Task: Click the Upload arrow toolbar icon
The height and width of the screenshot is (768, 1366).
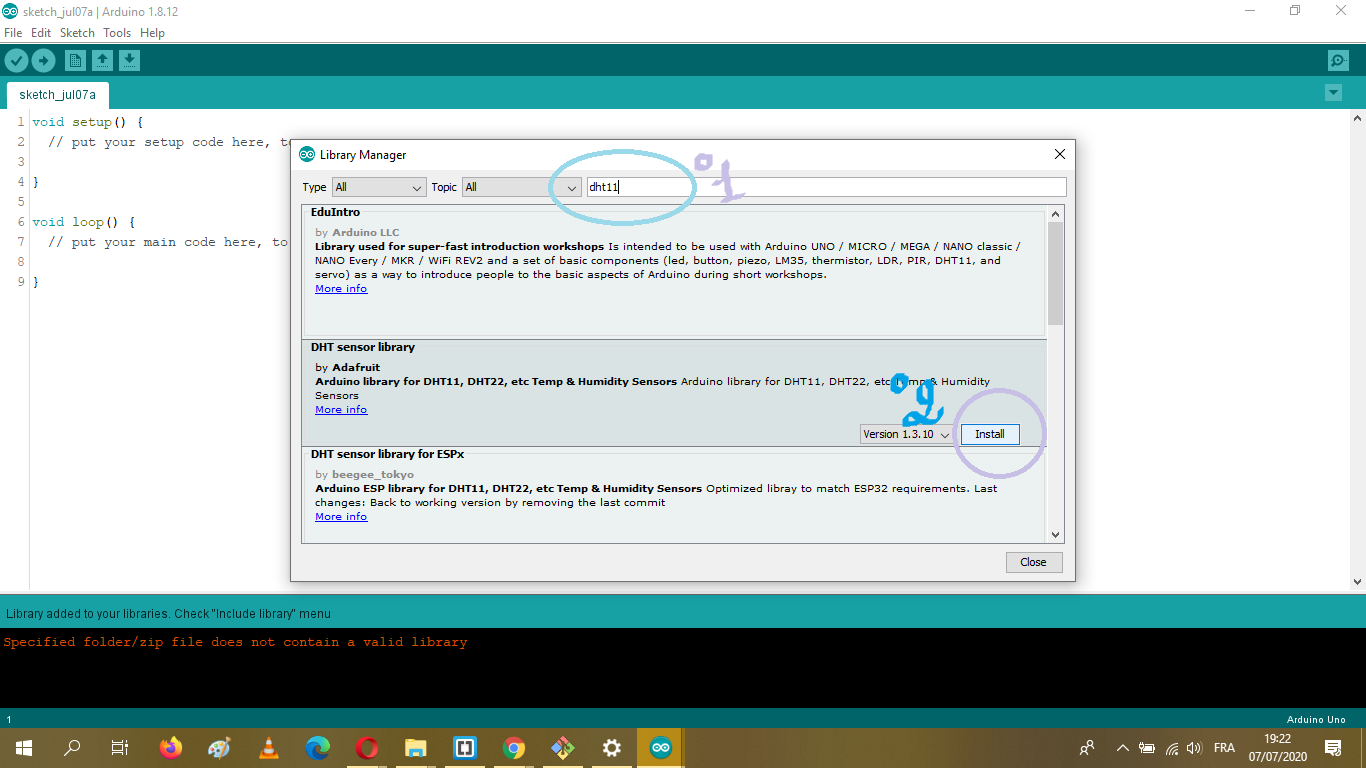Action: coord(43,60)
